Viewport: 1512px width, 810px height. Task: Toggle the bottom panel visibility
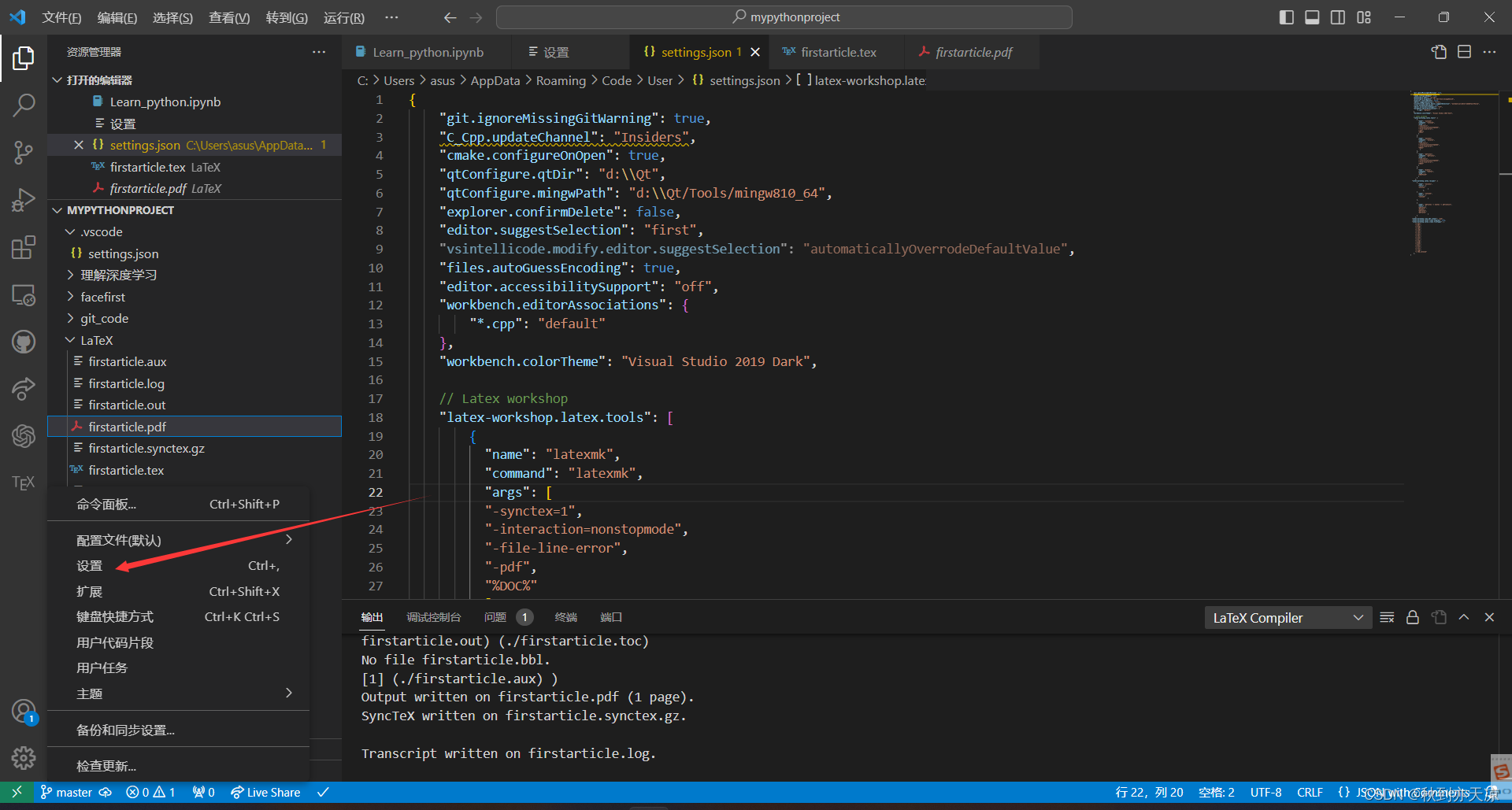pos(1312,17)
